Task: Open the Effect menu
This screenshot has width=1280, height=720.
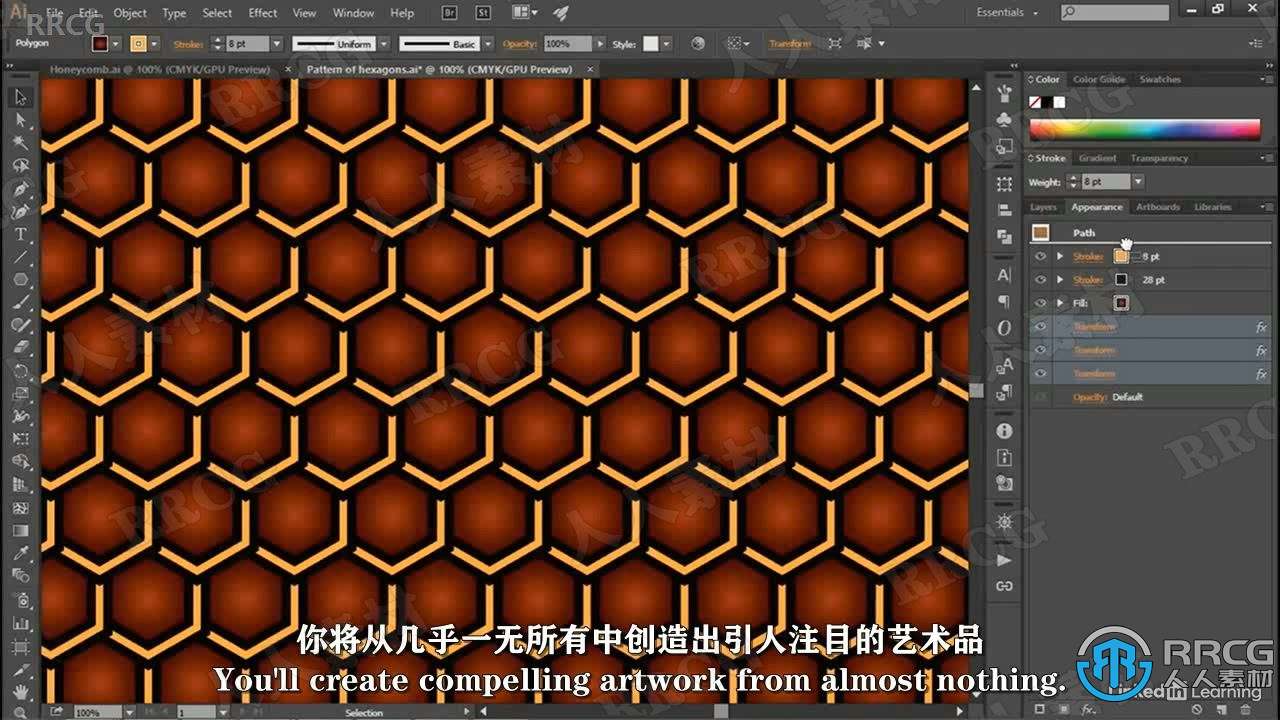Action: point(263,13)
